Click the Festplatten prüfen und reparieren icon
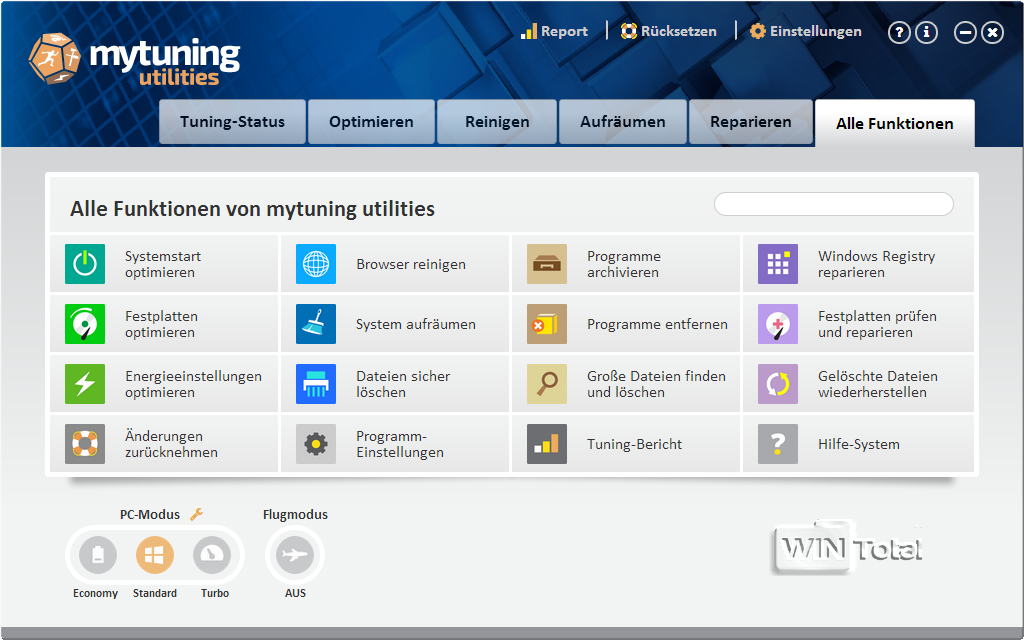 [778, 324]
